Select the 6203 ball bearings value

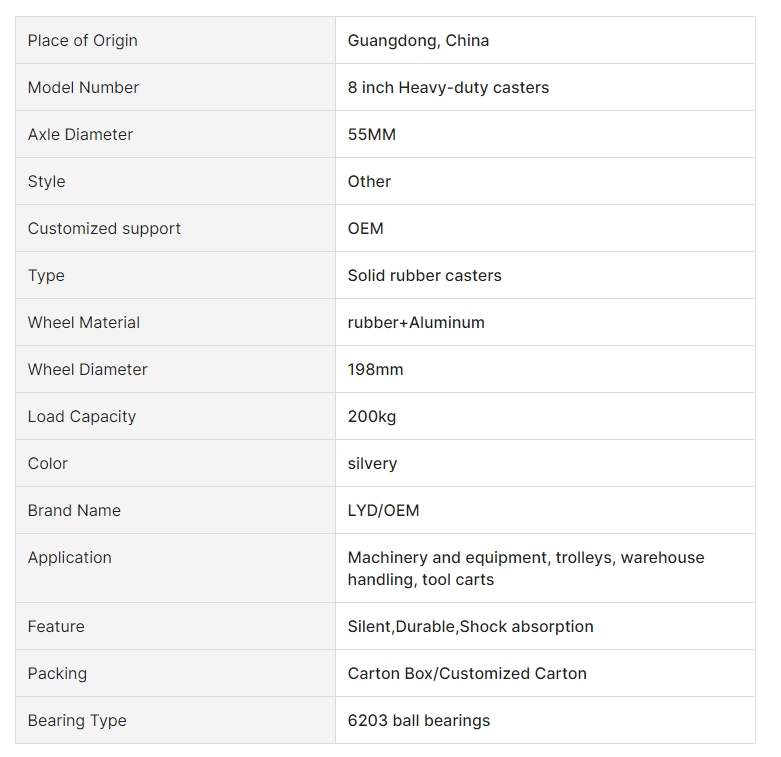click(x=419, y=720)
